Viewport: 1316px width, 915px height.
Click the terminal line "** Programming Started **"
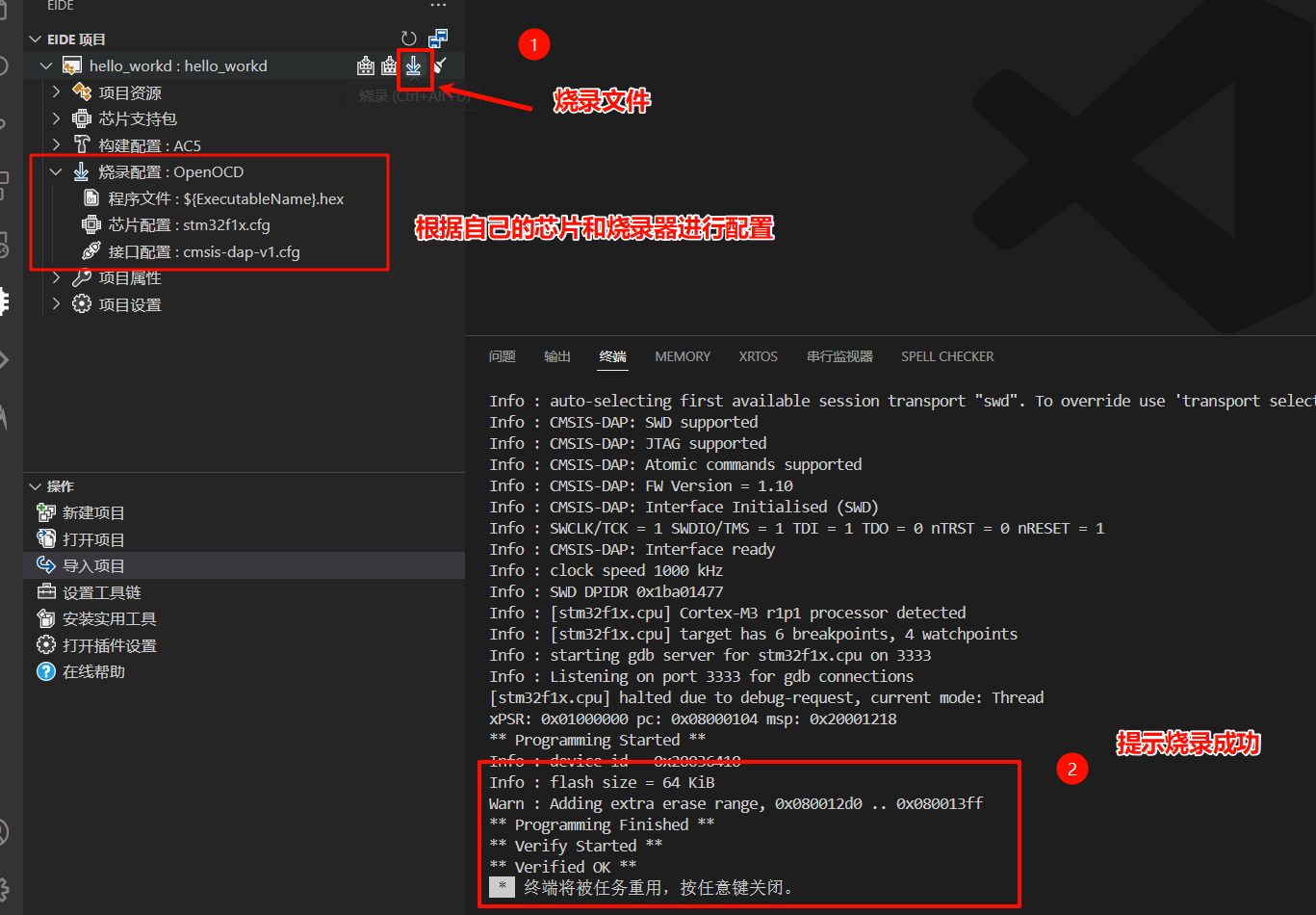(598, 740)
